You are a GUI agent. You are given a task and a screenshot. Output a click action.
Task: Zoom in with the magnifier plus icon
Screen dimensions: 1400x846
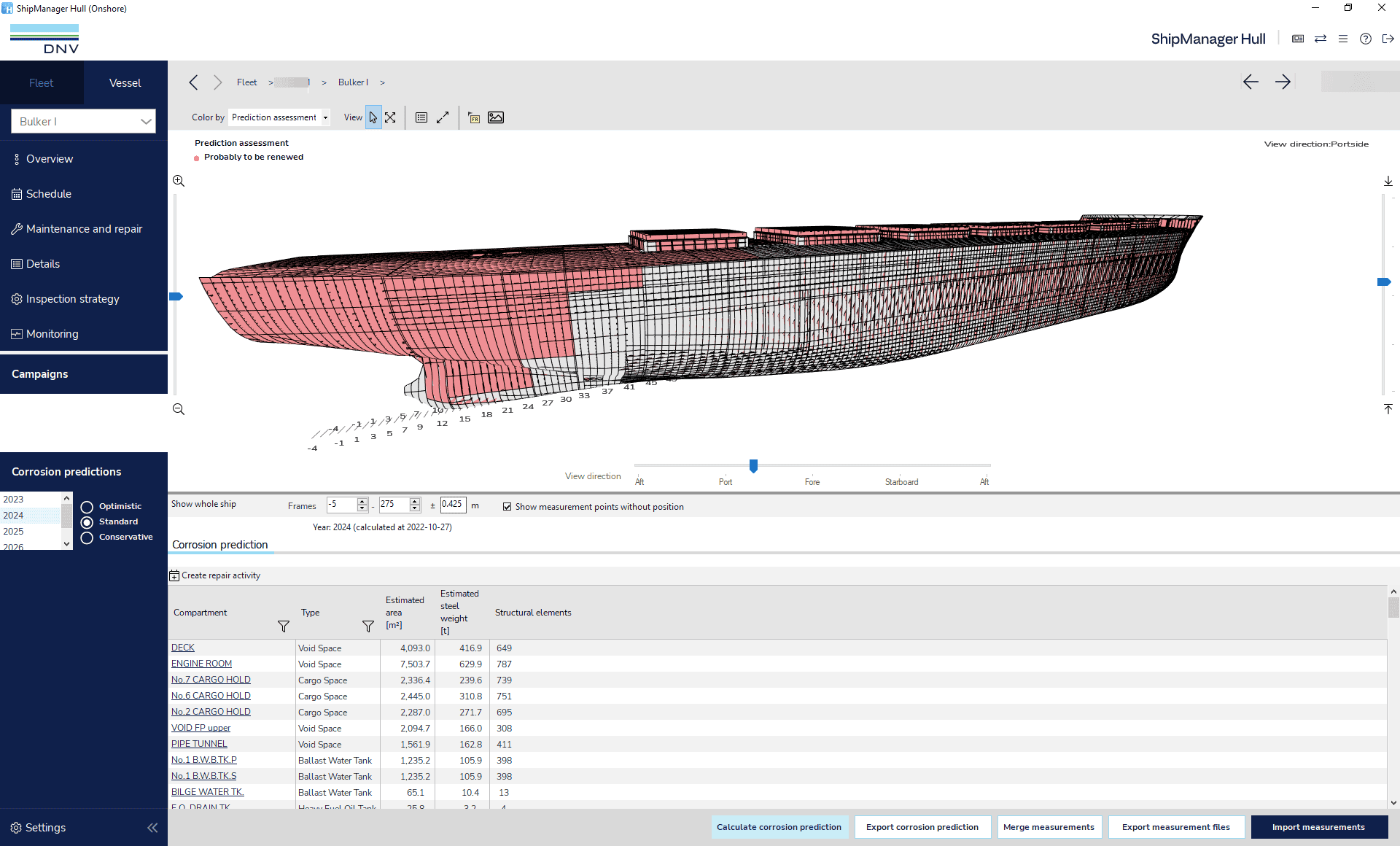(179, 181)
